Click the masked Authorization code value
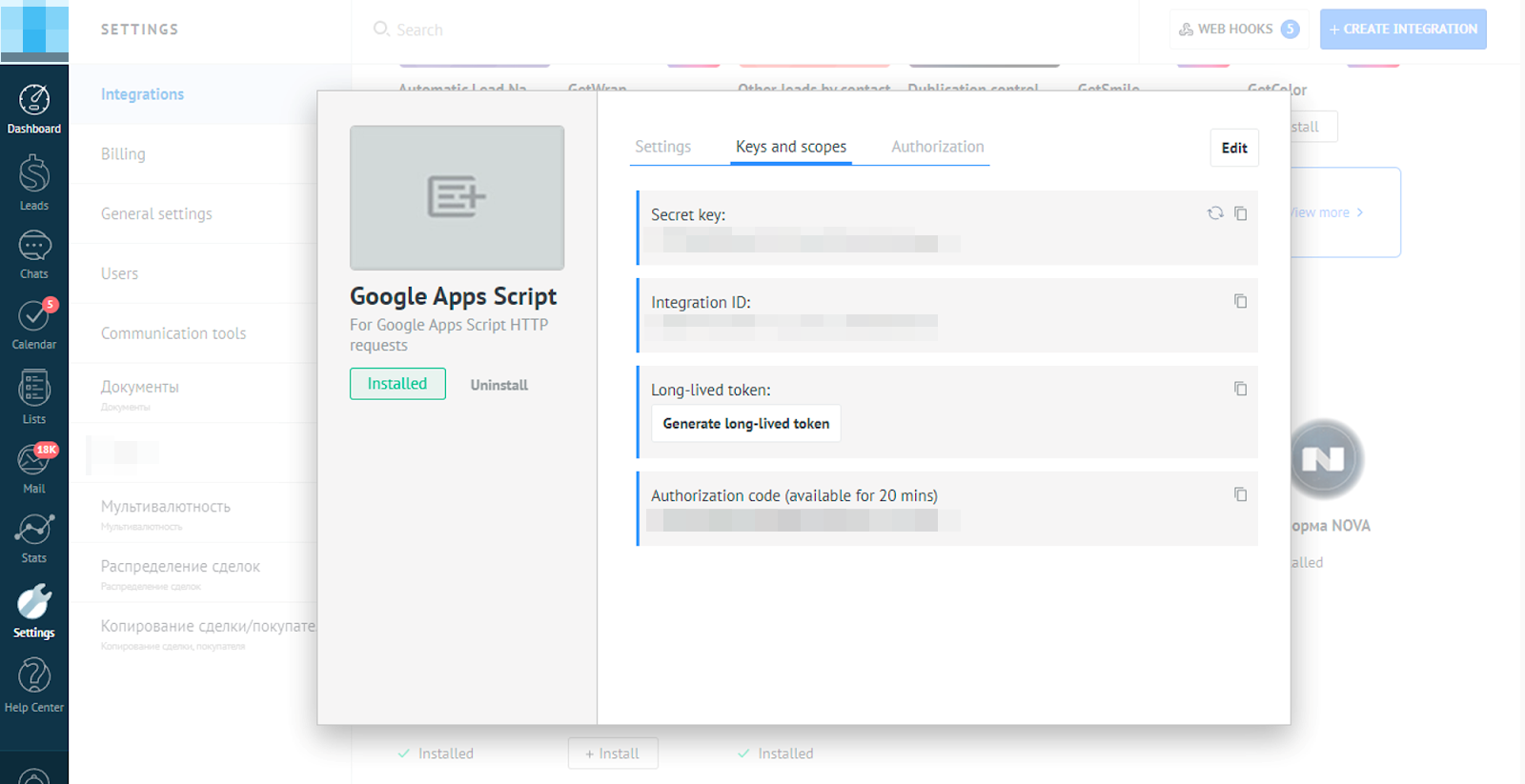The width and height of the screenshot is (1525, 784). click(x=802, y=520)
